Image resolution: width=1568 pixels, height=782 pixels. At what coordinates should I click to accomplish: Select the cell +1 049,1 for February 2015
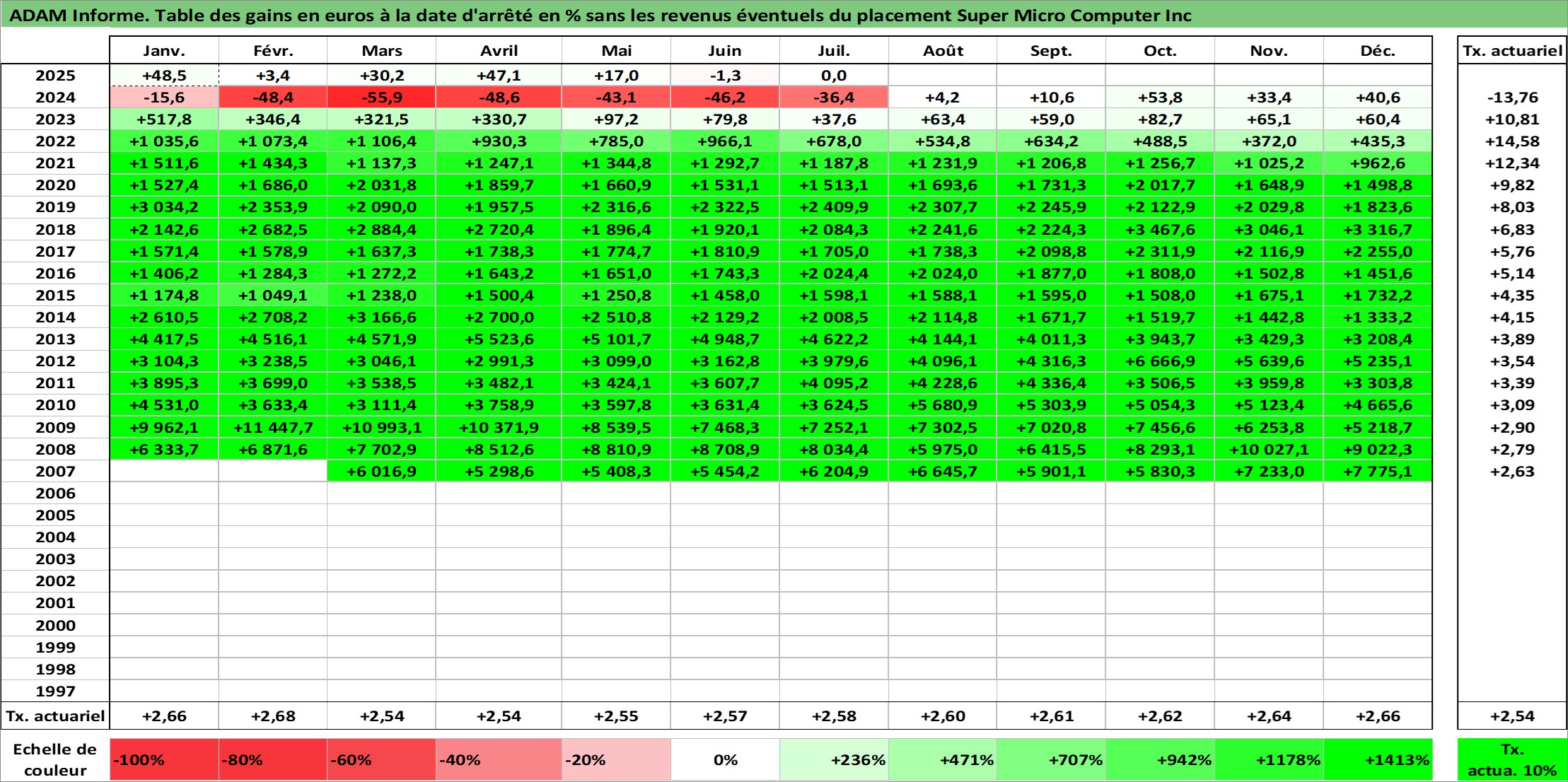[x=273, y=296]
